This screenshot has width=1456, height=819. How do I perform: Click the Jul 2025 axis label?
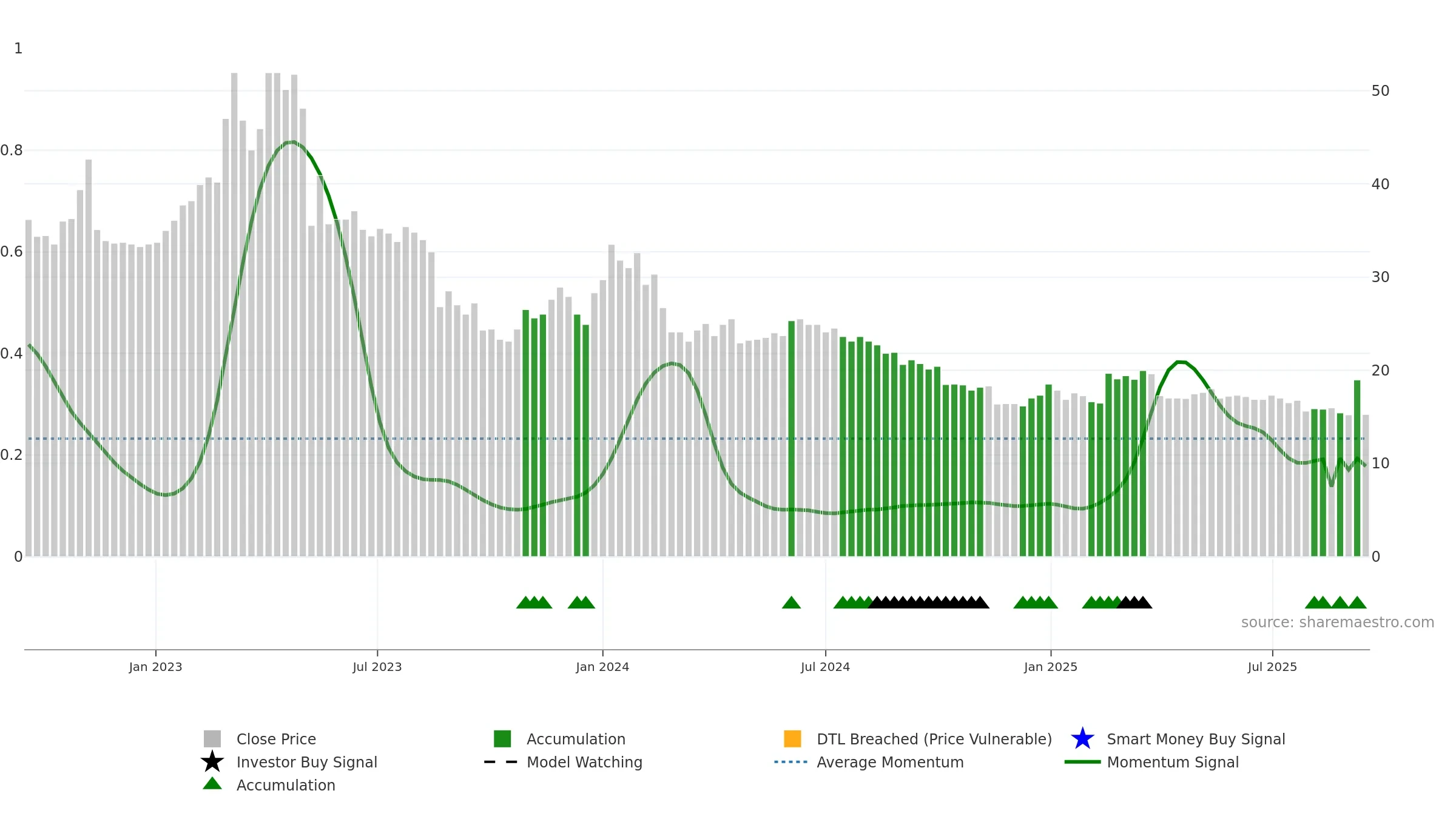(x=1272, y=667)
